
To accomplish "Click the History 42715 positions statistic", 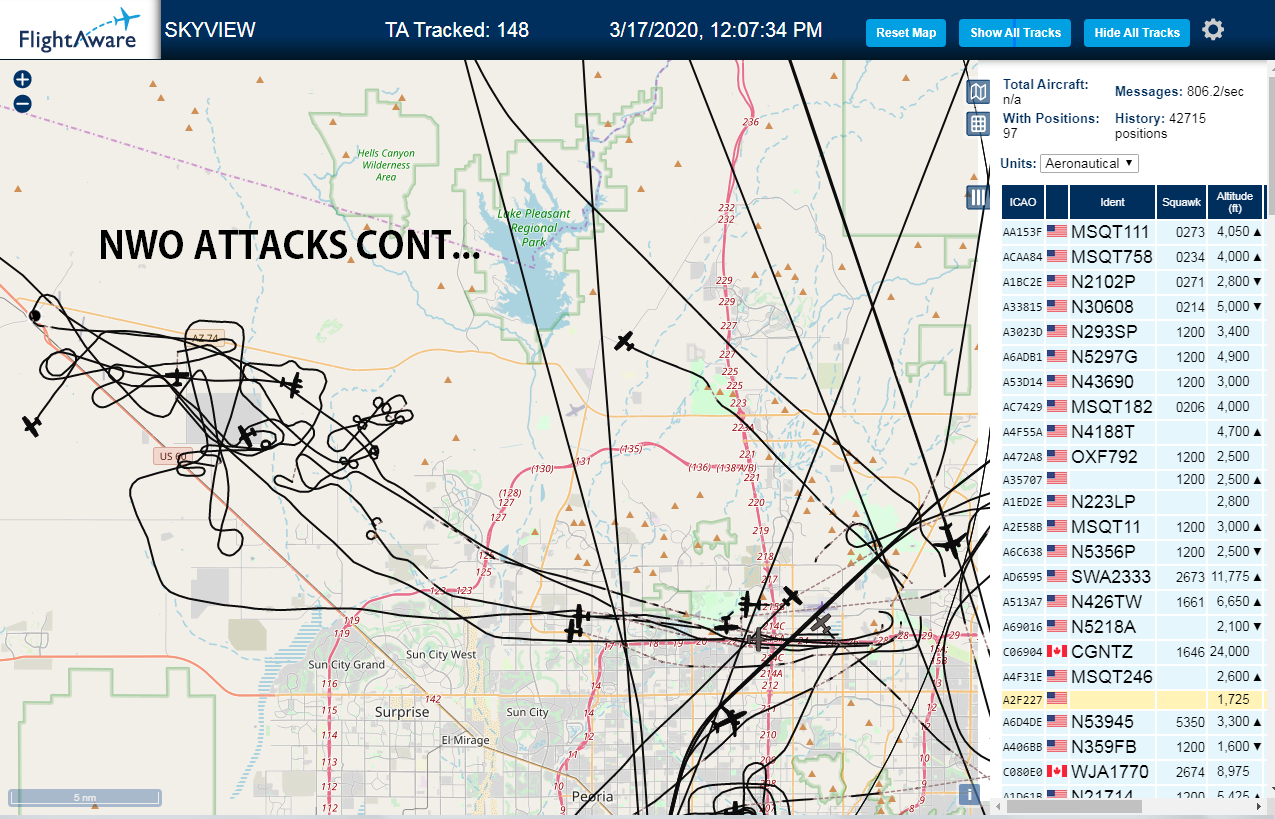I will [1160, 126].
